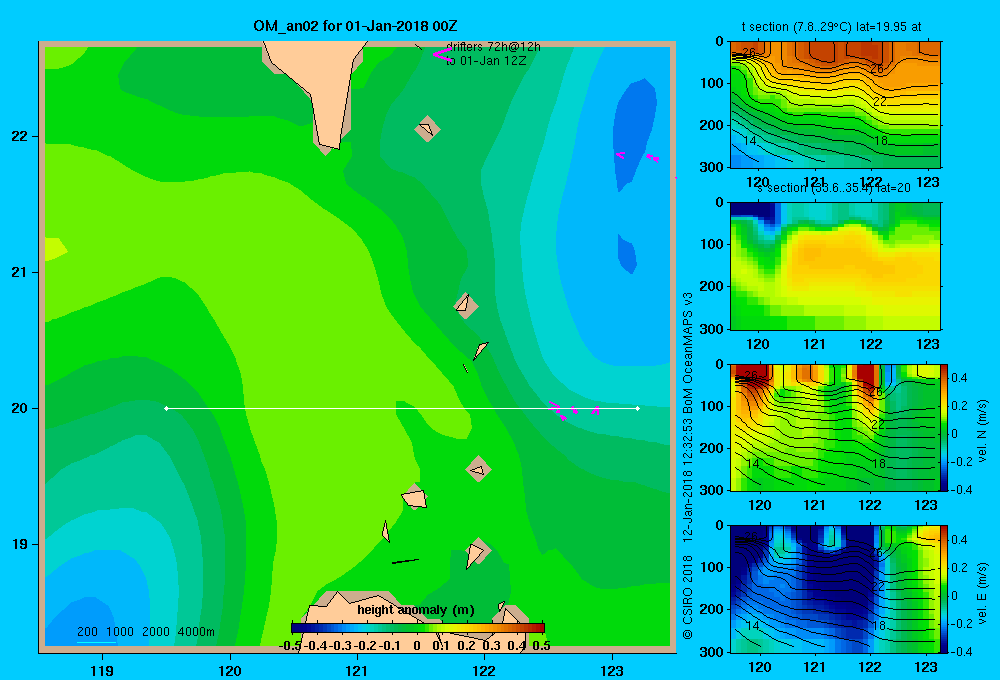Open the eastward velocity section panel

835,589
